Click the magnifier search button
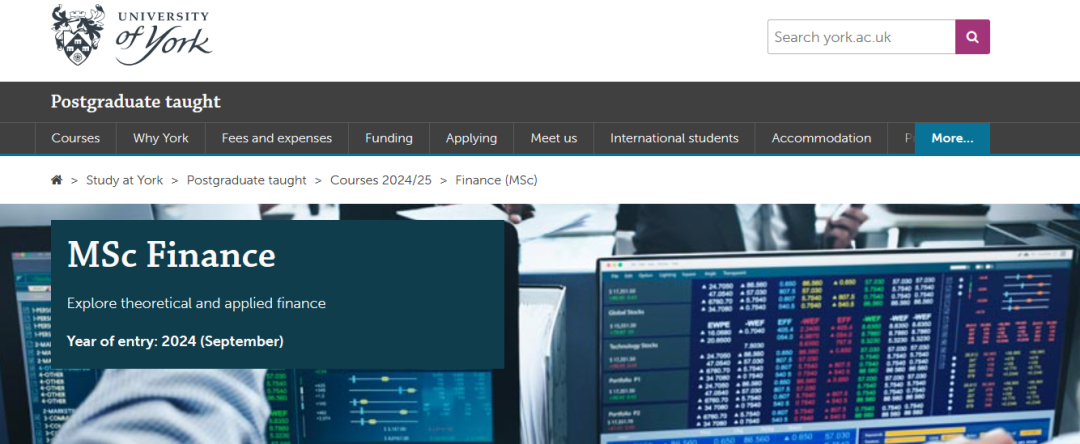Screen dimensions: 1080x444 (x=973, y=36)
